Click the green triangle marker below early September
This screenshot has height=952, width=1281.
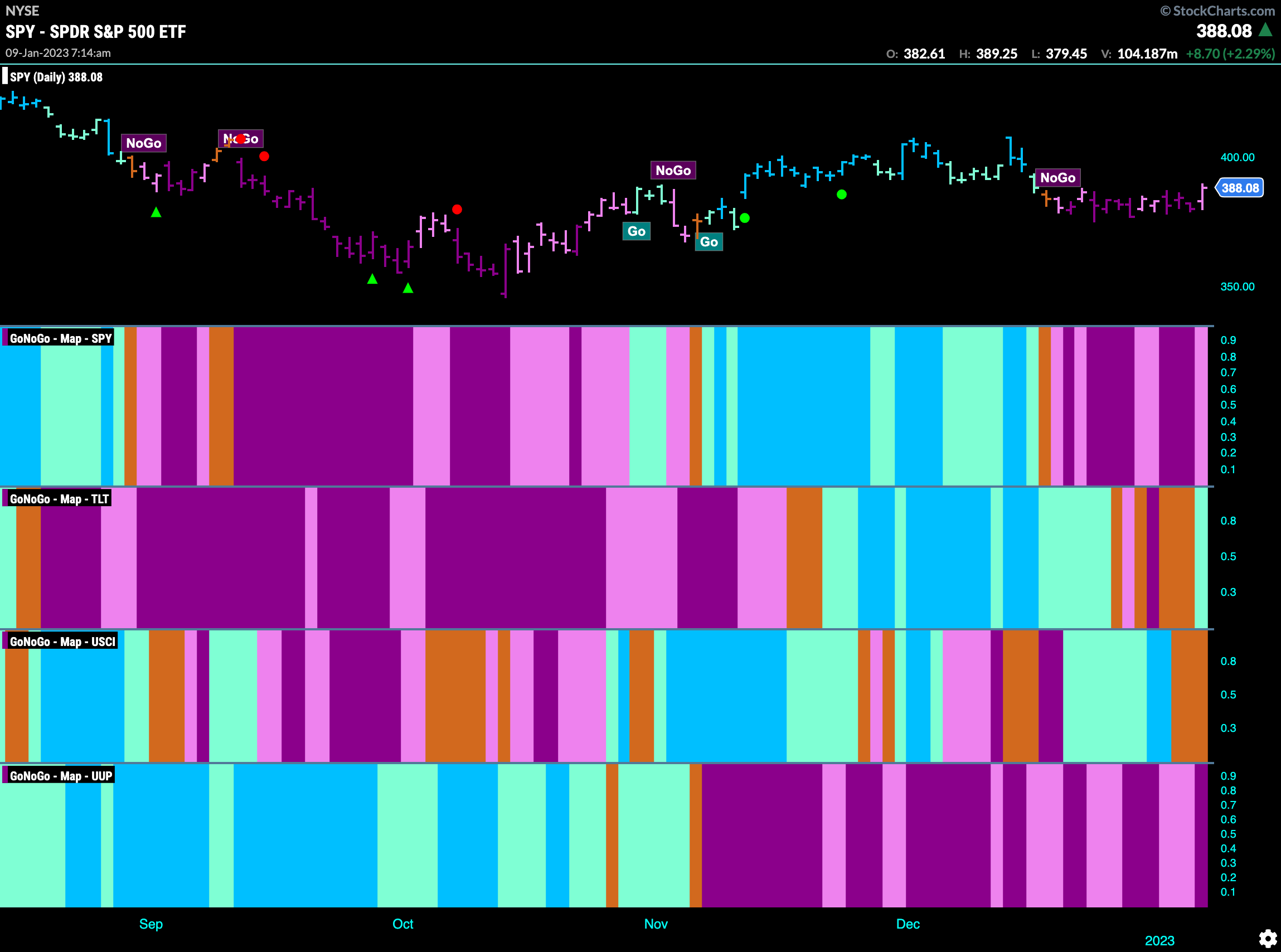156,212
